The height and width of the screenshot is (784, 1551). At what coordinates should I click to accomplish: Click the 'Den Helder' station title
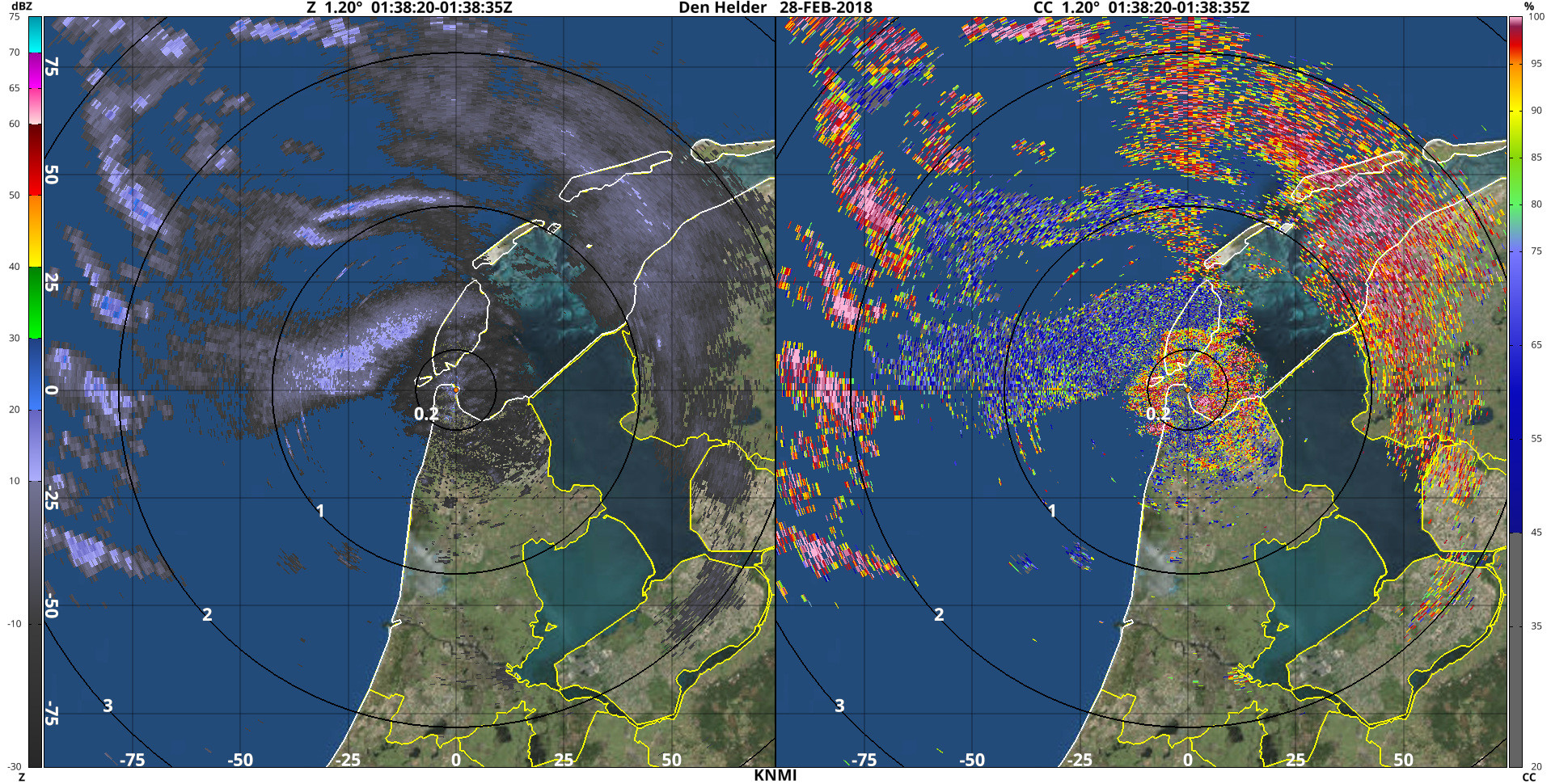[722, 7]
